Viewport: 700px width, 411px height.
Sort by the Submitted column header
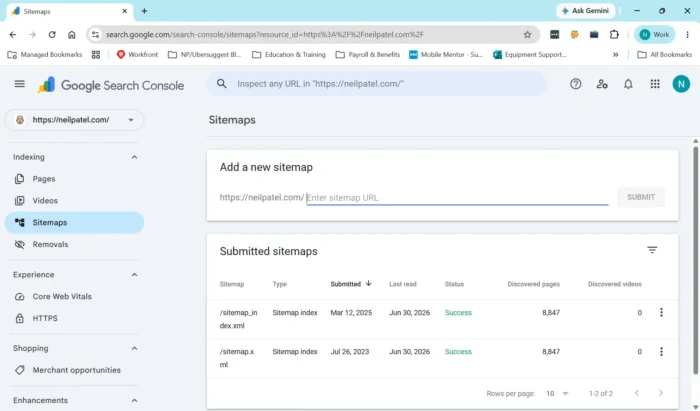[x=351, y=284]
